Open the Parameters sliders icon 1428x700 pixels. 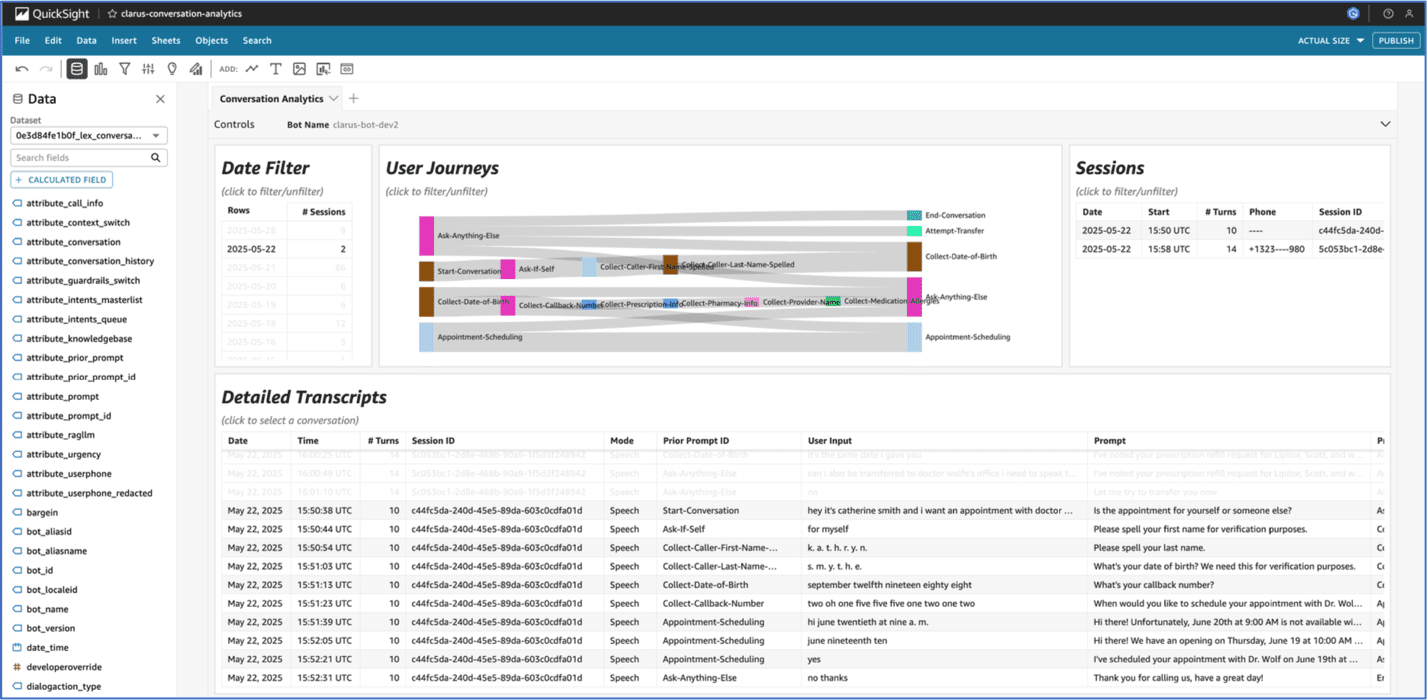pyautogui.click(x=148, y=68)
